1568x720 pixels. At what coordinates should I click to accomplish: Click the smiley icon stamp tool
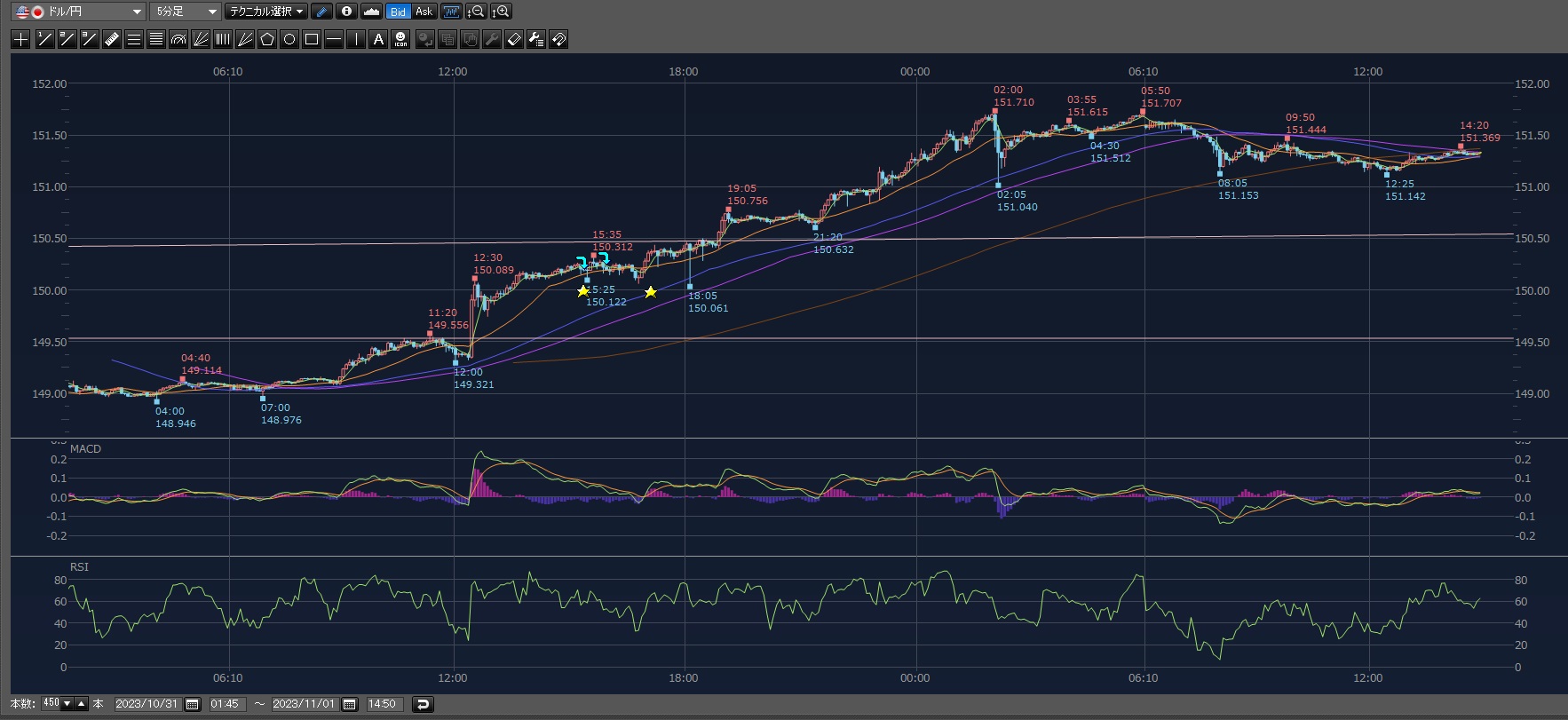400,39
